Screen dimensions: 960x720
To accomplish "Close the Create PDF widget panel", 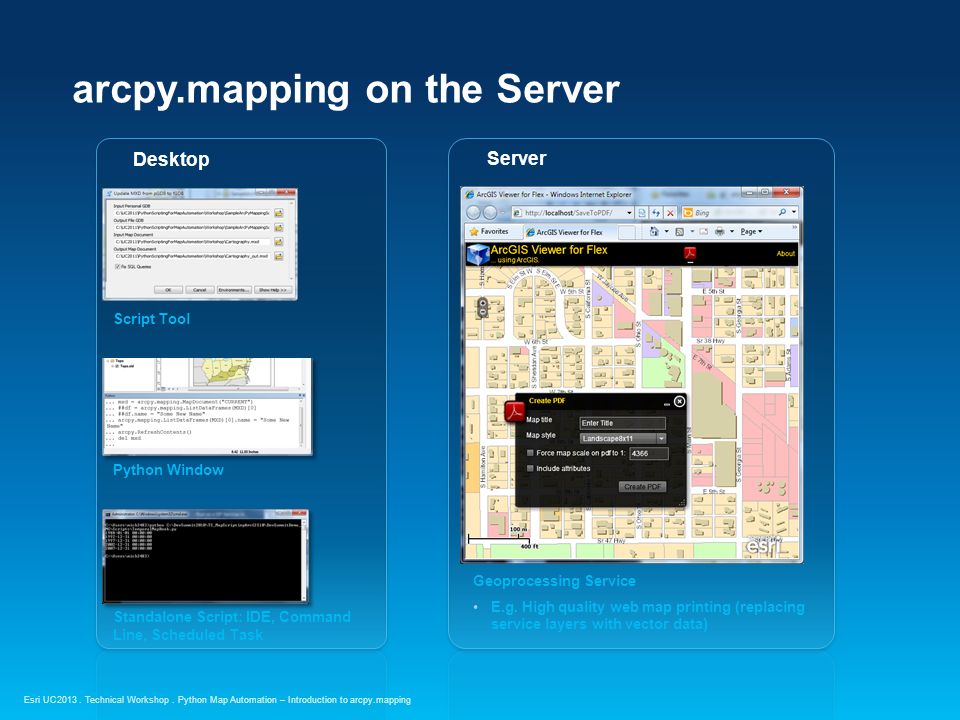I will click(680, 402).
